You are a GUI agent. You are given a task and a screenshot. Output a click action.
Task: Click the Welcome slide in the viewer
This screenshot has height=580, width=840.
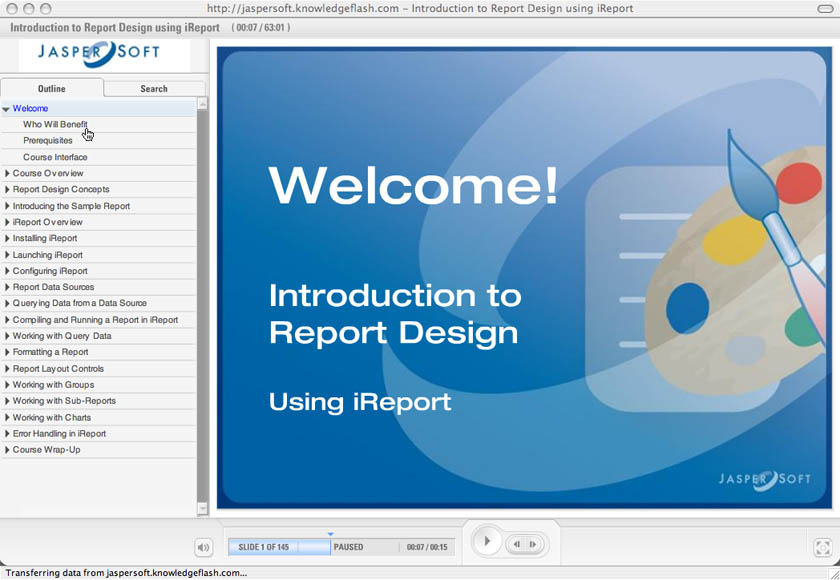click(x=524, y=277)
